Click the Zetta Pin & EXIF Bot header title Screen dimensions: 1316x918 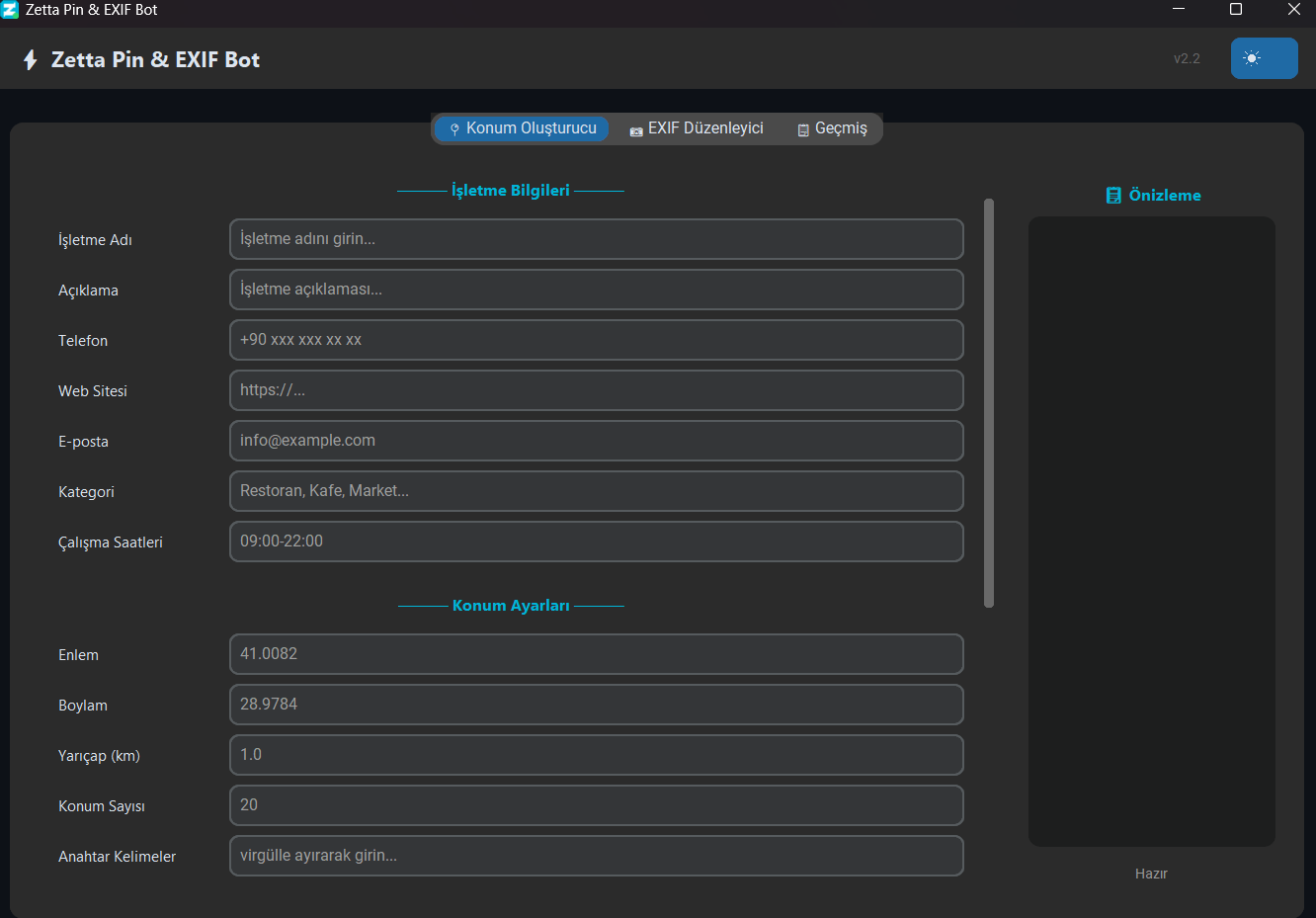pyautogui.click(x=155, y=59)
